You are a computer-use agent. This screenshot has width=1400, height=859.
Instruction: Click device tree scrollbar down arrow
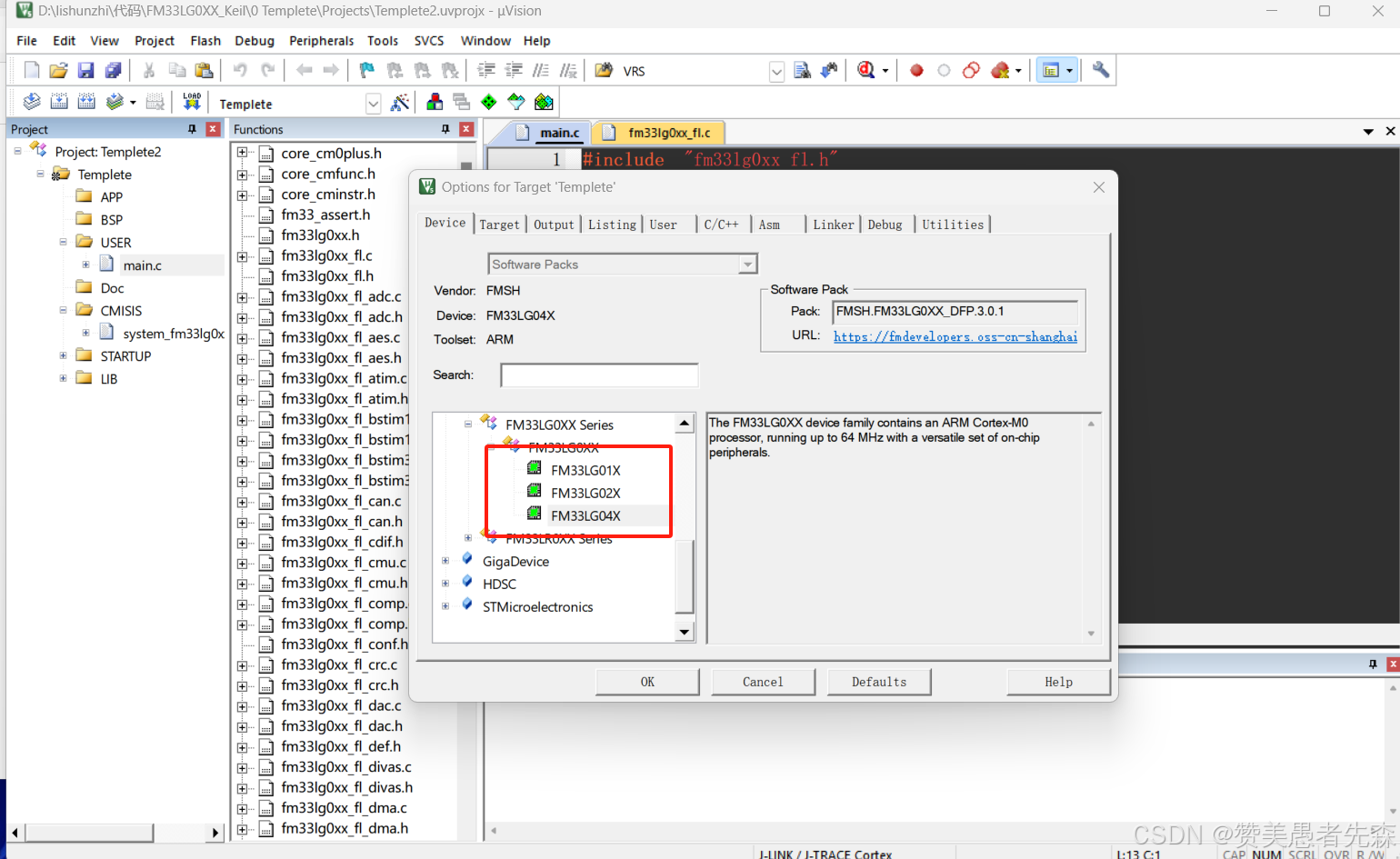point(685,632)
